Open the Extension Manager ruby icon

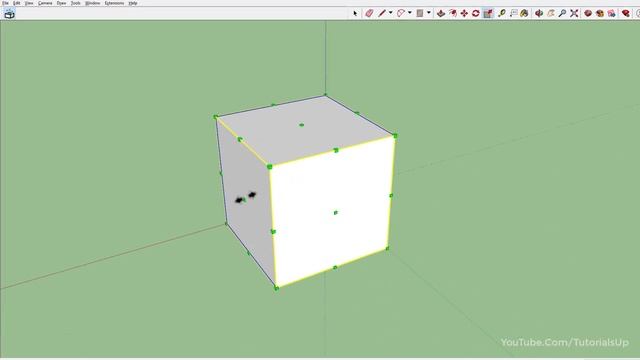[x=626, y=13]
